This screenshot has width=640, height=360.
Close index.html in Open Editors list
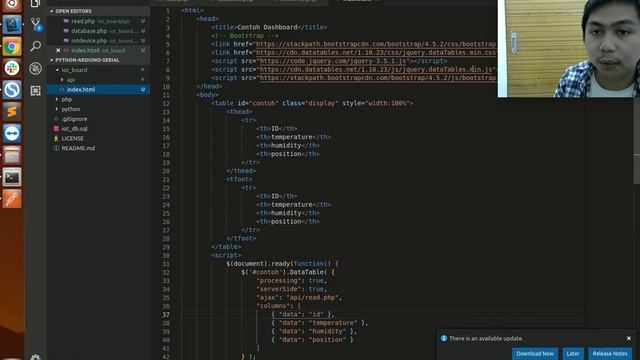(x=58, y=50)
